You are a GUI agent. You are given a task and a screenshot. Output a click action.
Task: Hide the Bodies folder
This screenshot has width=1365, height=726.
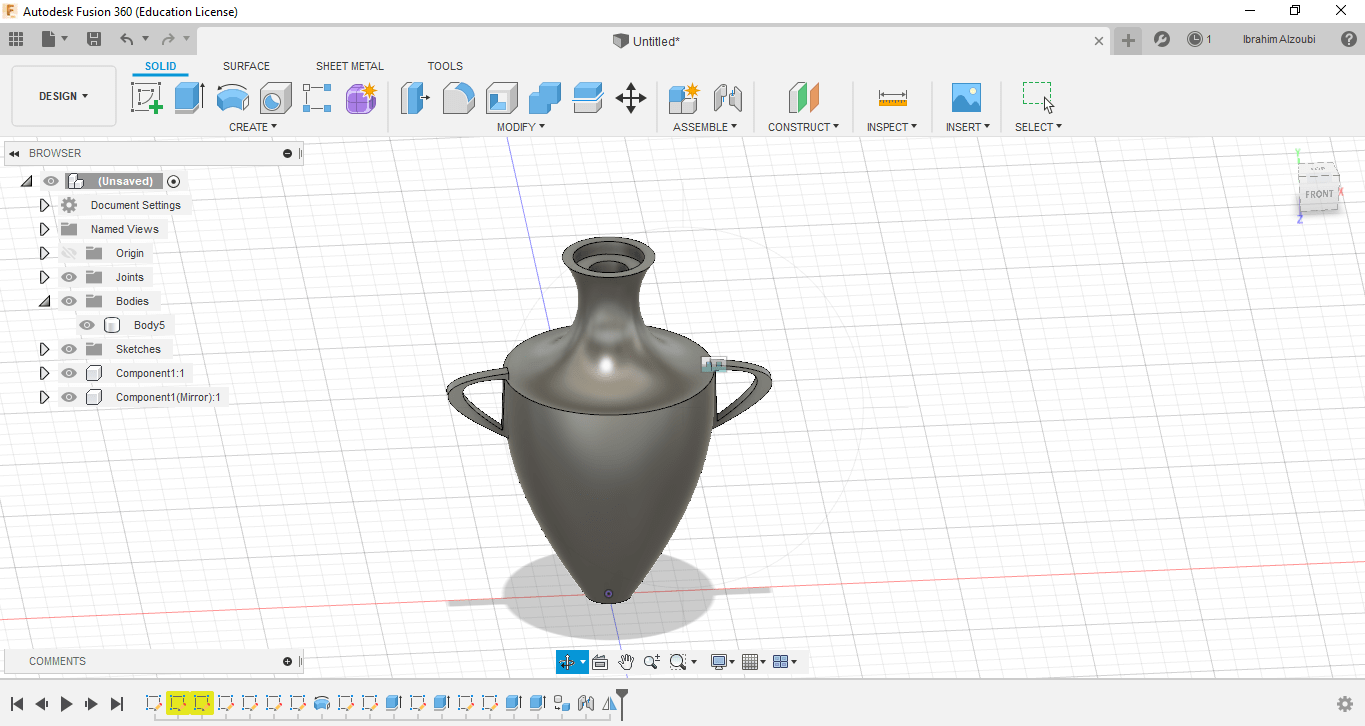(69, 301)
